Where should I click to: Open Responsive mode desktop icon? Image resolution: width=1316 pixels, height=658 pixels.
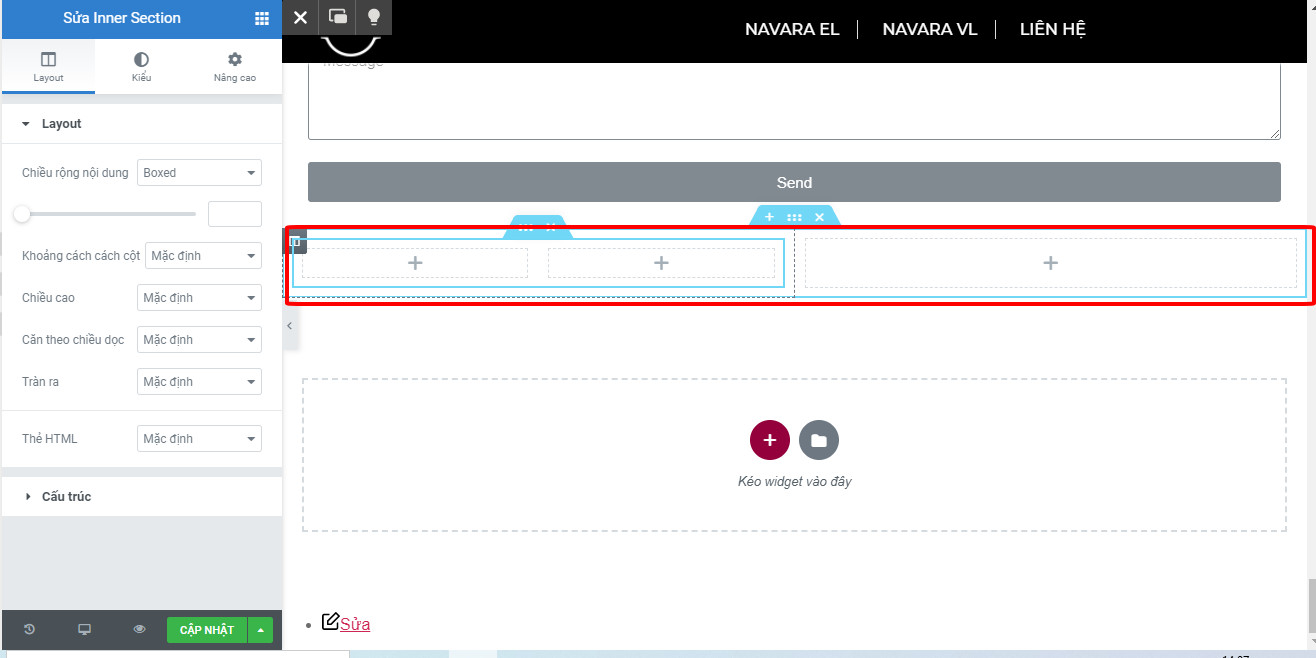85,629
